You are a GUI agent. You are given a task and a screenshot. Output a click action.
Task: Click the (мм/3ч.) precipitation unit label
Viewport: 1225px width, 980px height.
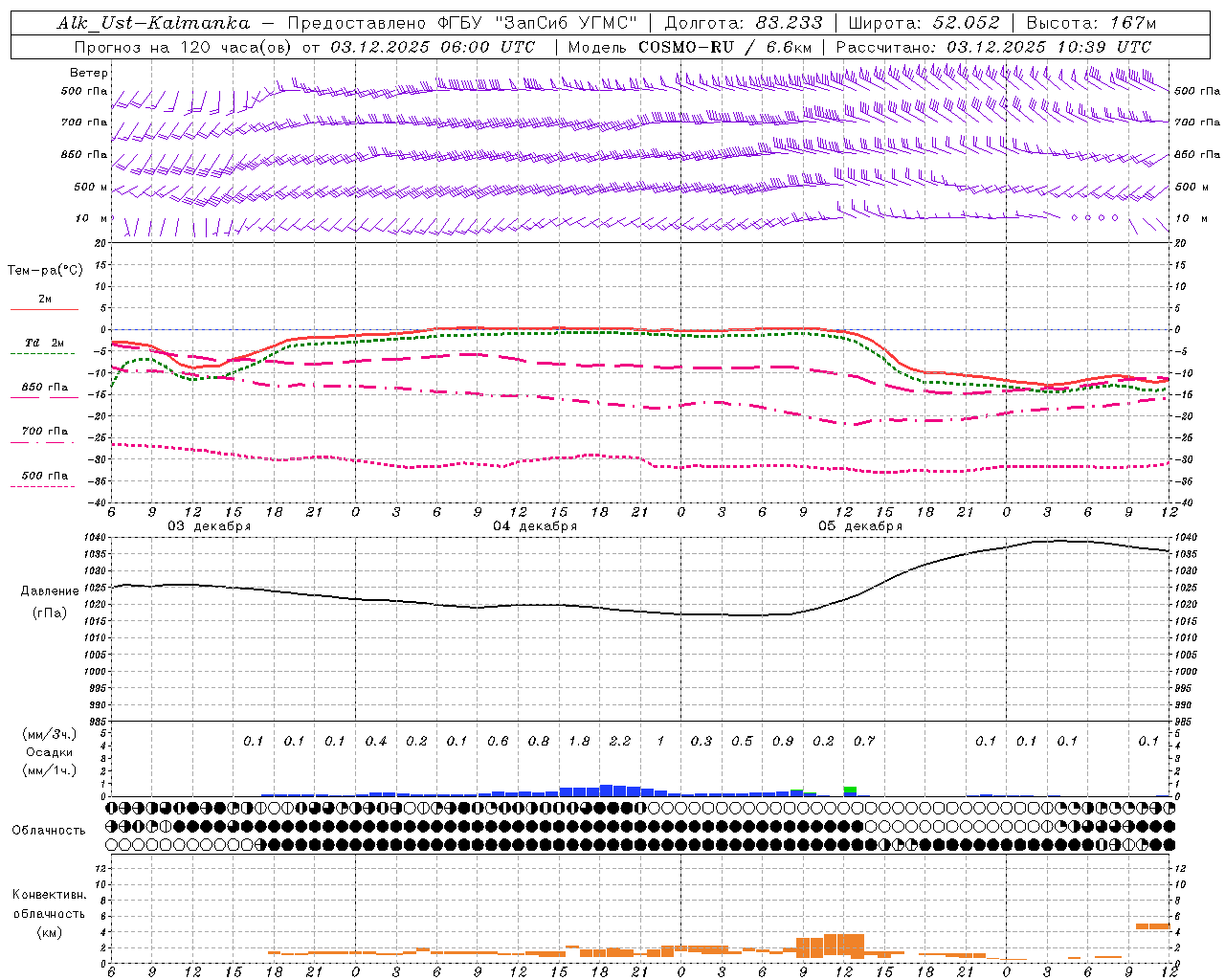[x=51, y=734]
